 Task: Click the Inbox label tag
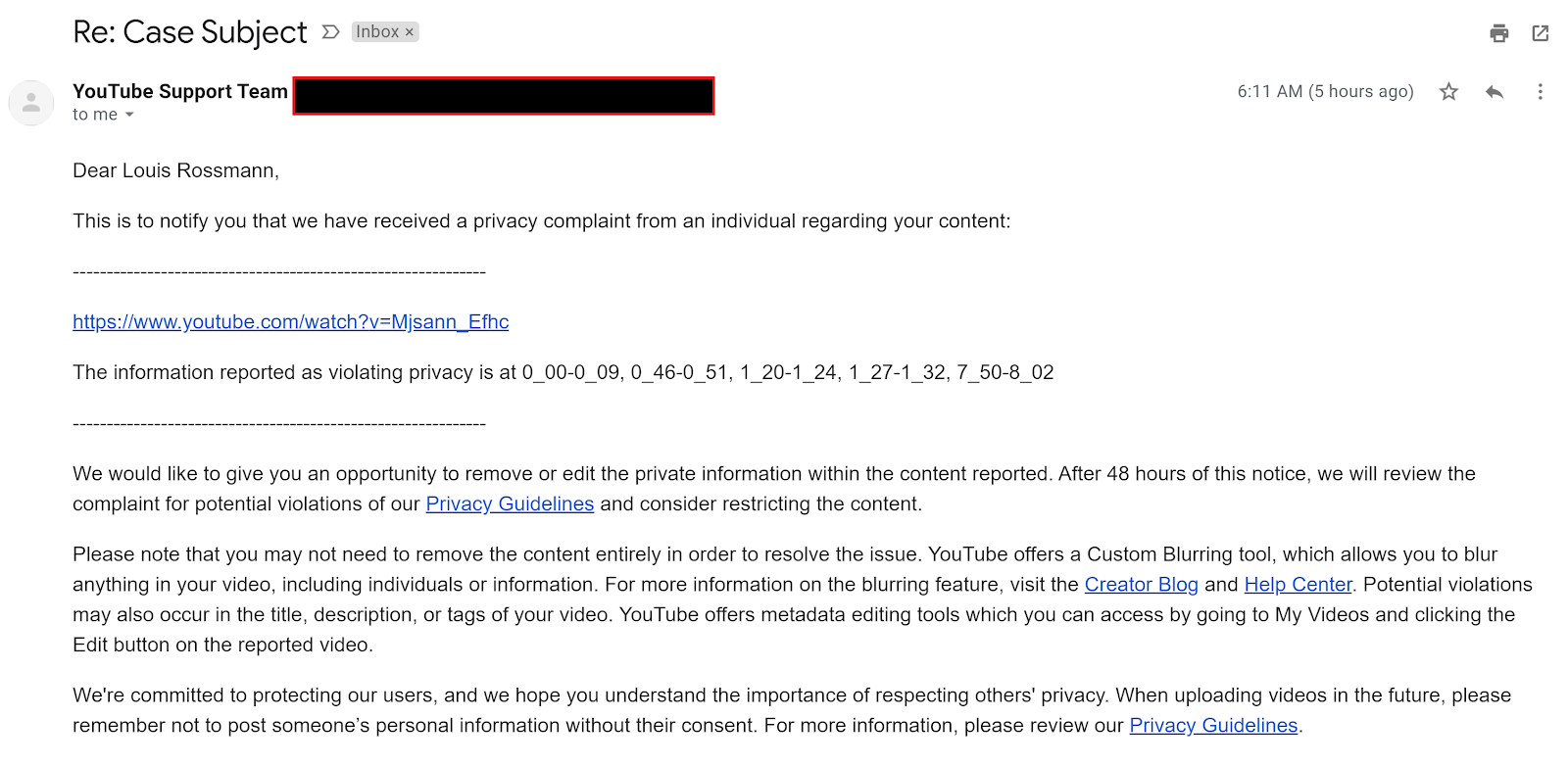point(377,32)
